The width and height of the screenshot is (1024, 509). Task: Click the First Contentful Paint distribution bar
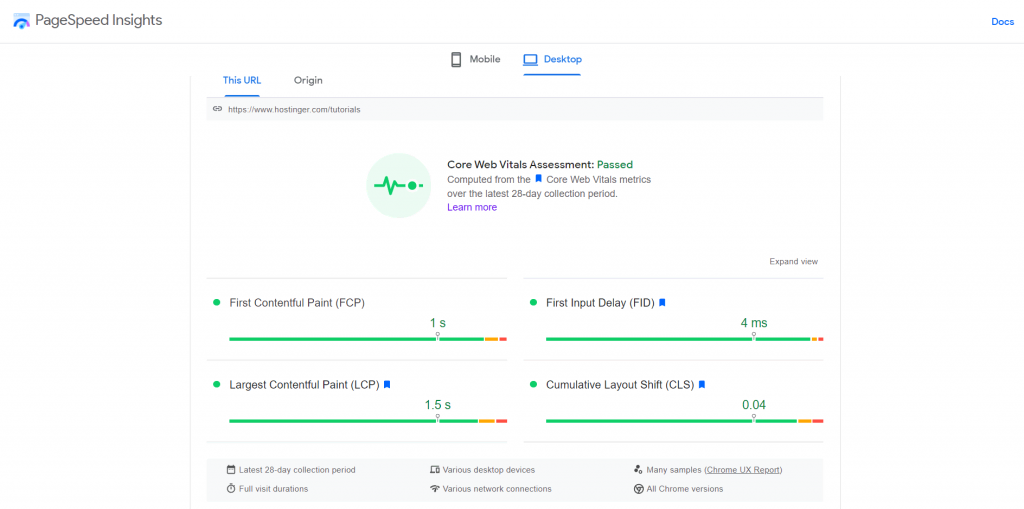(x=367, y=339)
